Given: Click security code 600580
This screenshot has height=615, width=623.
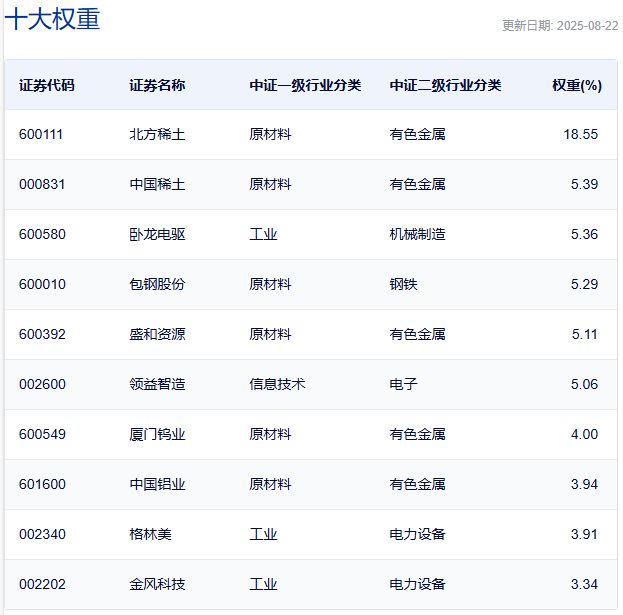Looking at the screenshot, I should 41,234.
